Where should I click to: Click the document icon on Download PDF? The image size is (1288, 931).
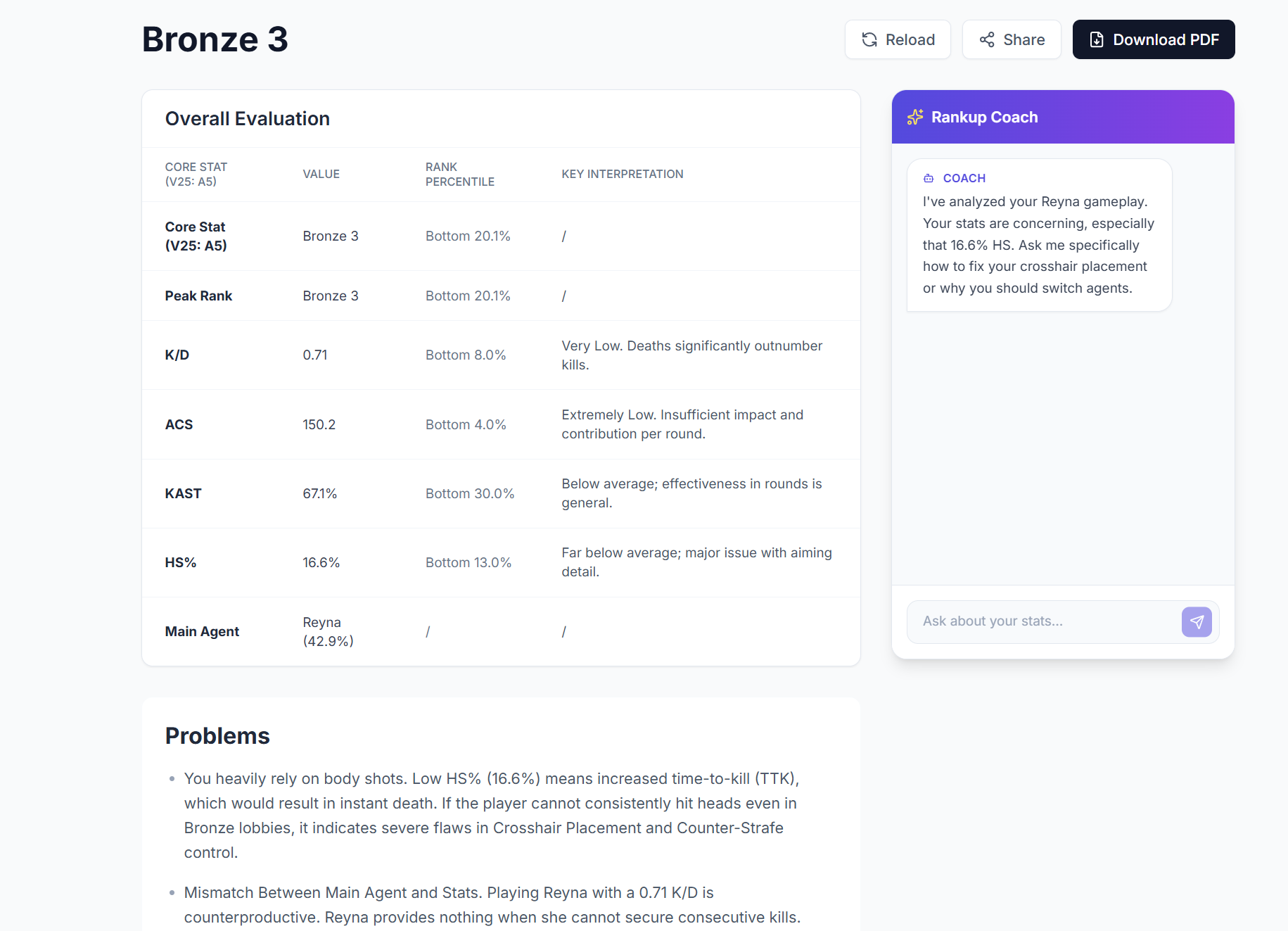click(x=1097, y=39)
